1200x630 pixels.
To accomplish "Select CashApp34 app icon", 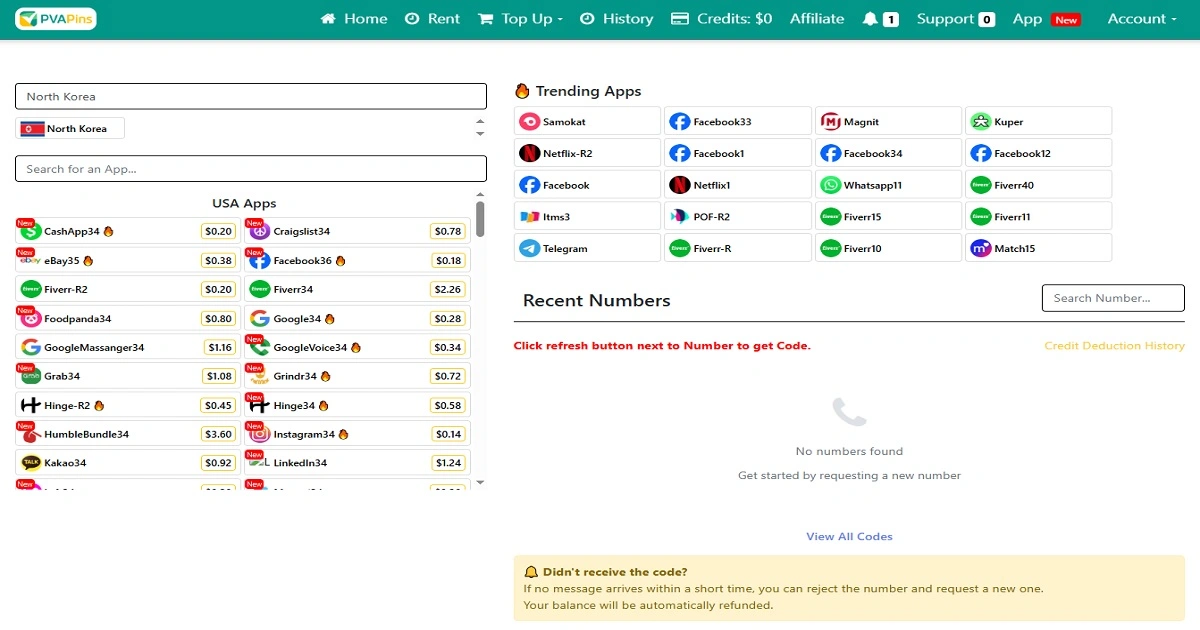I will (30, 231).
